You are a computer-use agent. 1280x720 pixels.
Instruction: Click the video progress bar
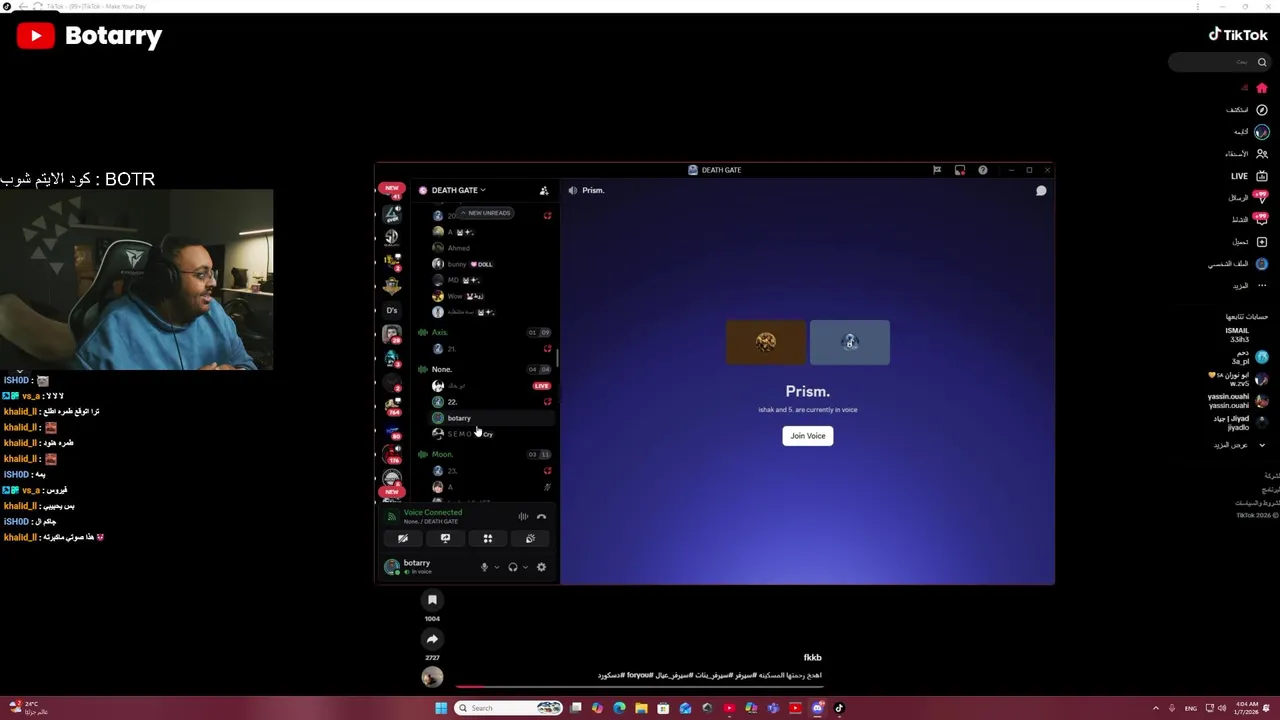tap(638, 687)
